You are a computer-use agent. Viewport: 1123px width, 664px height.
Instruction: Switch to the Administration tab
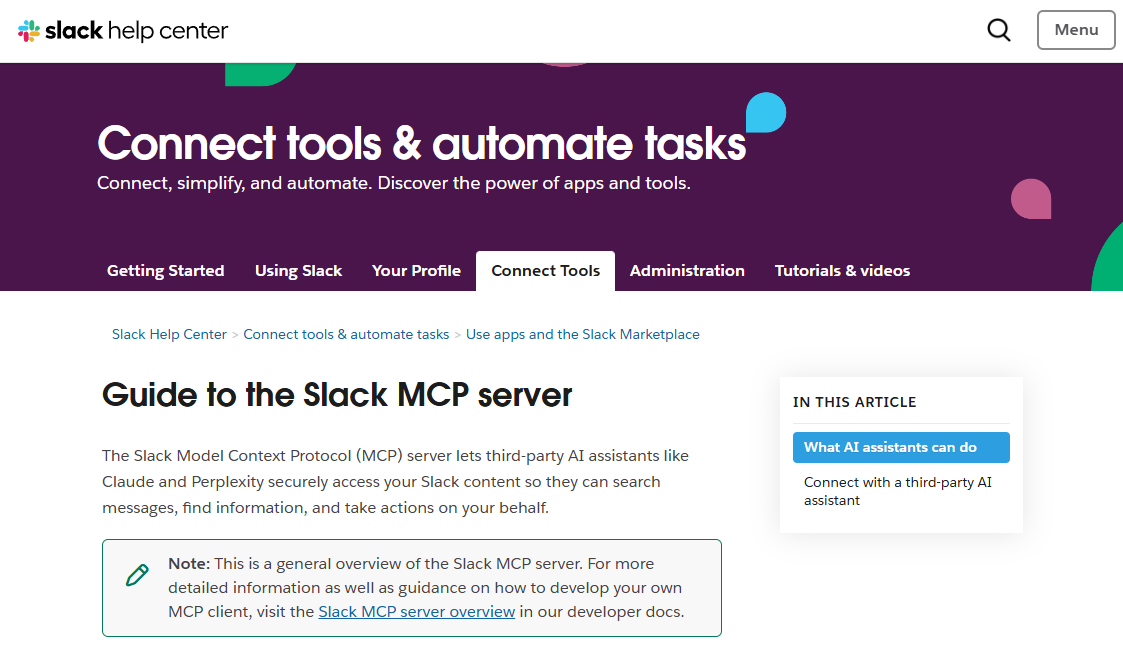point(687,270)
